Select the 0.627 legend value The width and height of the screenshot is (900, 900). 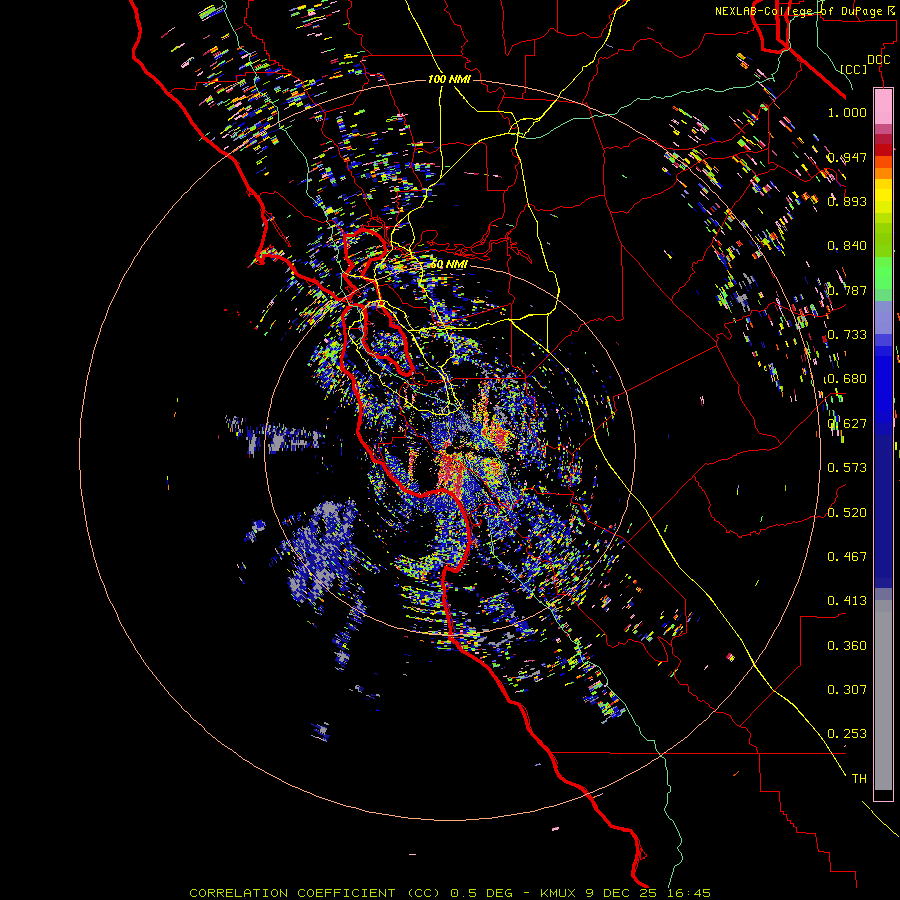pos(847,424)
